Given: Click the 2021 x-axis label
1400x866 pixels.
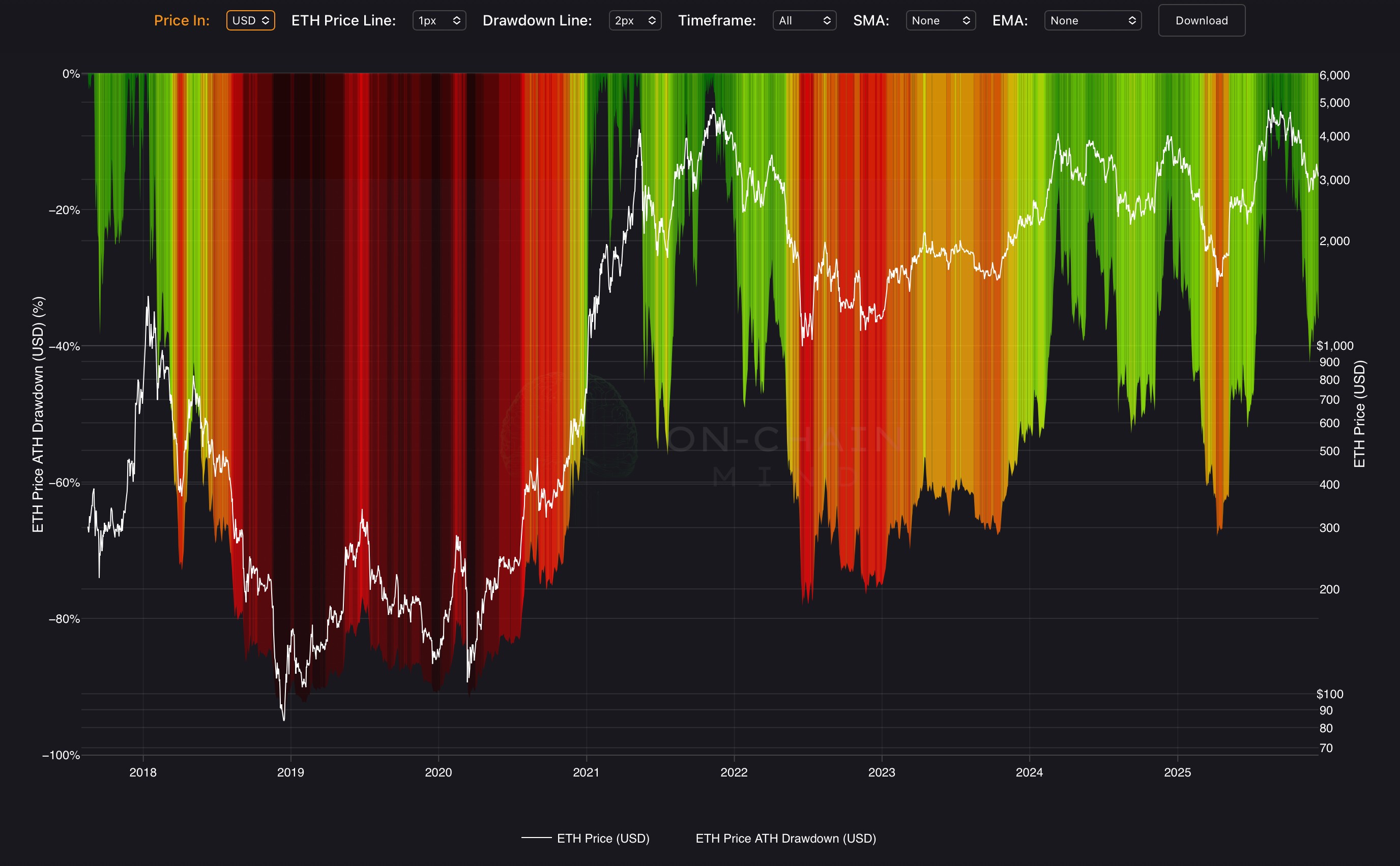Looking at the screenshot, I should [x=586, y=772].
